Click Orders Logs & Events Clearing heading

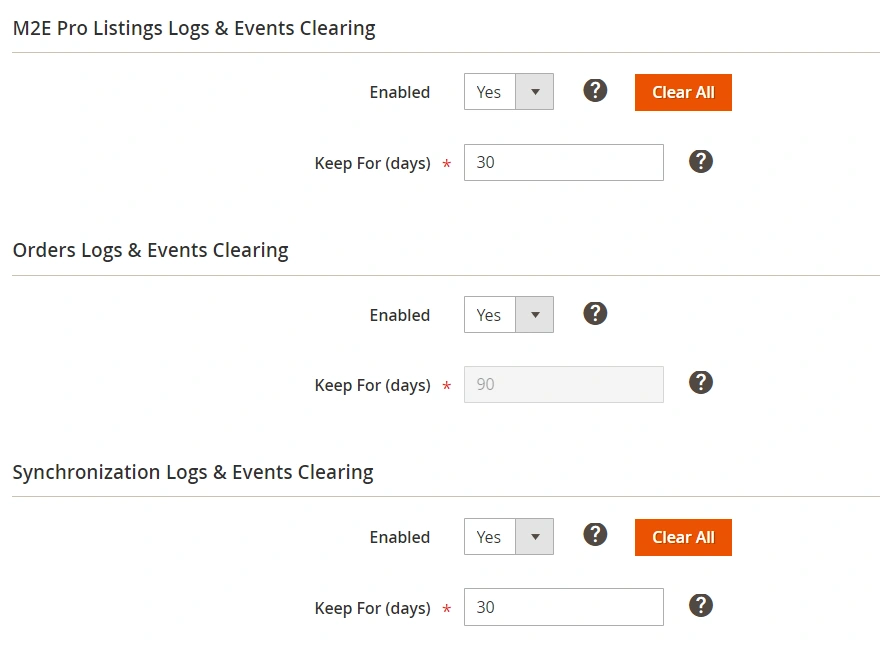(150, 250)
